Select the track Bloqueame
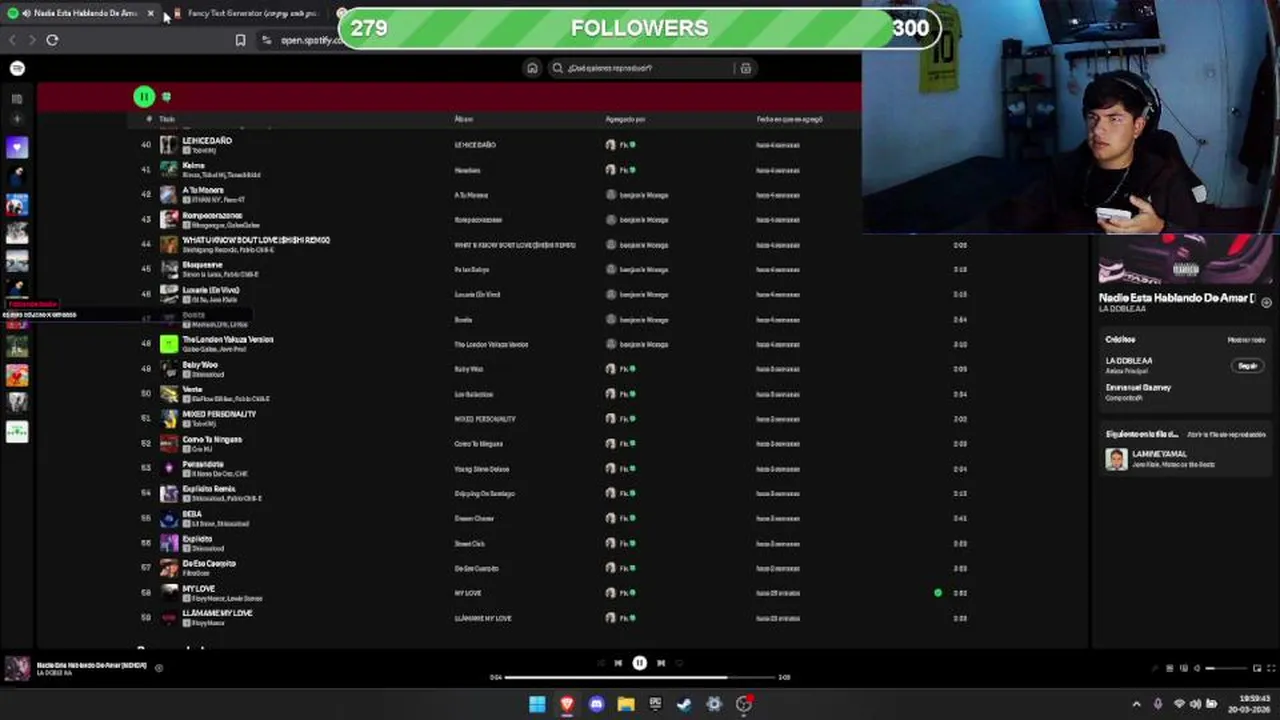The height and width of the screenshot is (720, 1280). (x=202, y=265)
